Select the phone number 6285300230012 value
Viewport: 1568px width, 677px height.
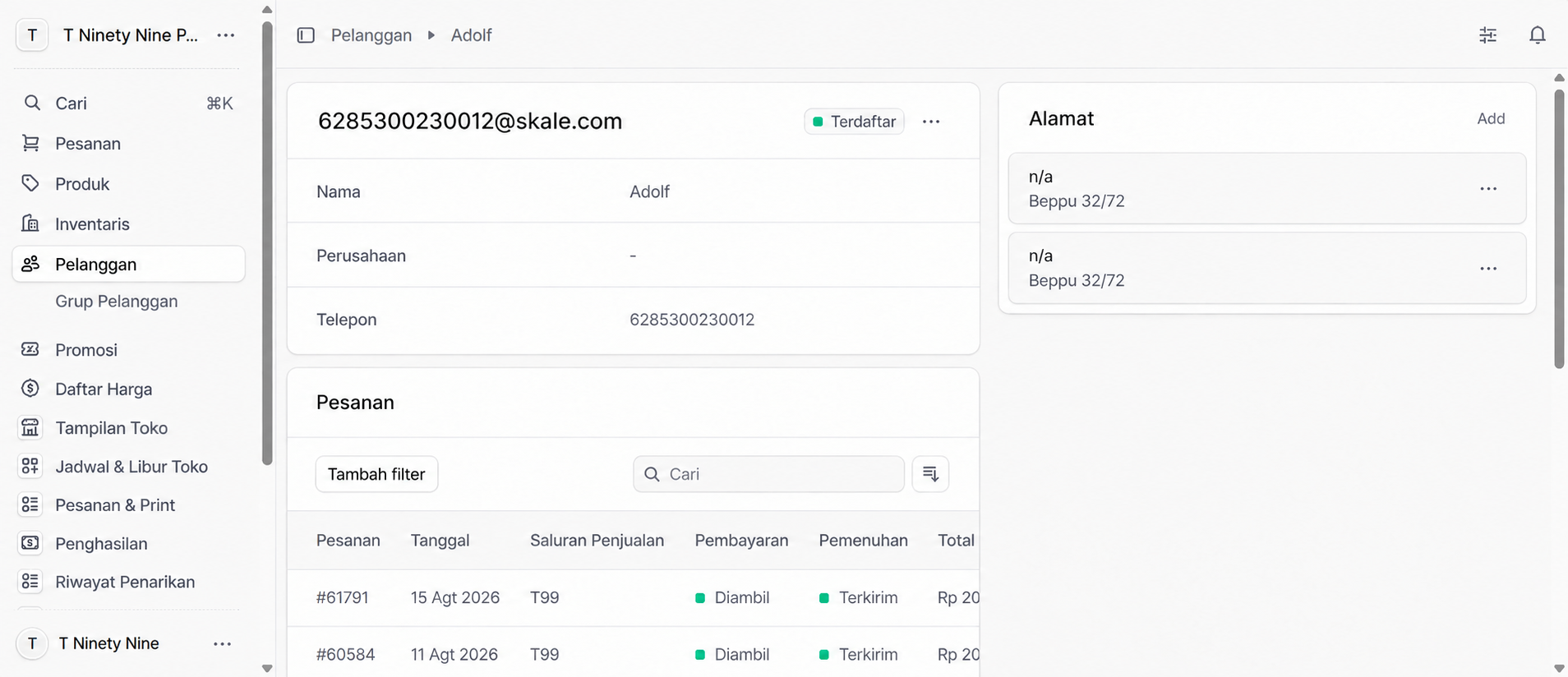pyautogui.click(x=692, y=320)
